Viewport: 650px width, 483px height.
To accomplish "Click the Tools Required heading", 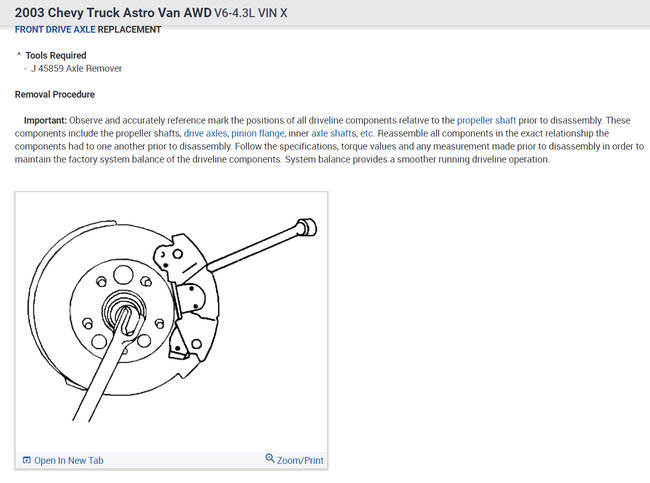I will click(x=56, y=56).
